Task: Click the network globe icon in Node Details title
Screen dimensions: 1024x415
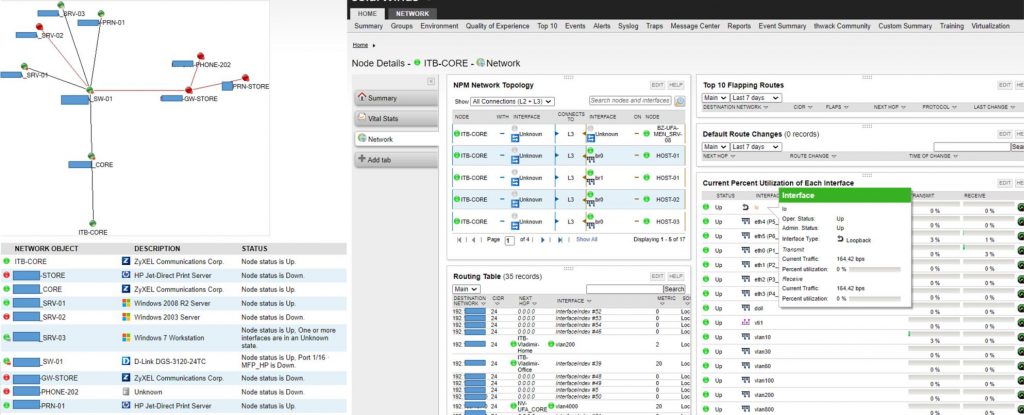Action: [481, 63]
